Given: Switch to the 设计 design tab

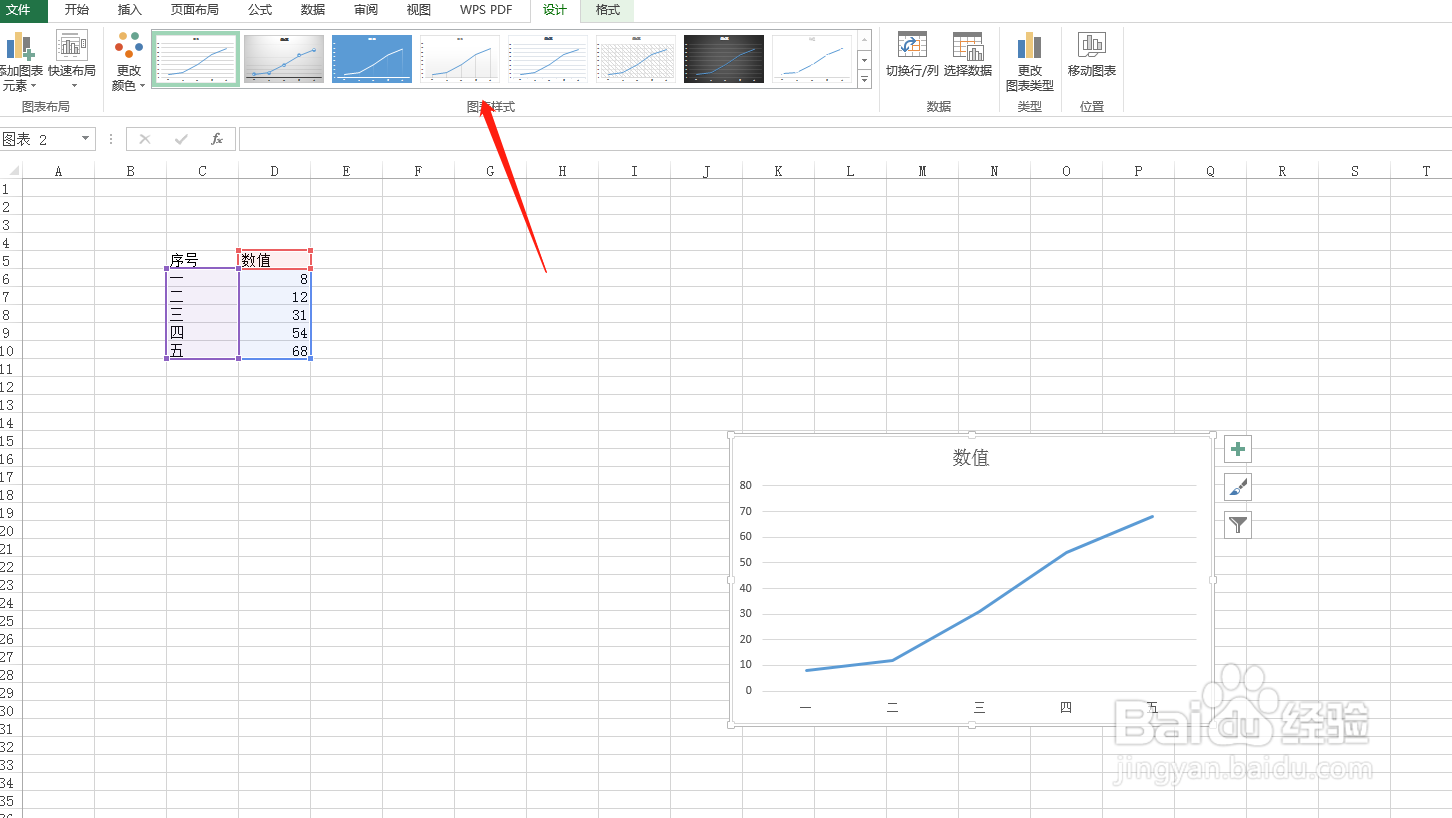Looking at the screenshot, I should pyautogui.click(x=555, y=10).
